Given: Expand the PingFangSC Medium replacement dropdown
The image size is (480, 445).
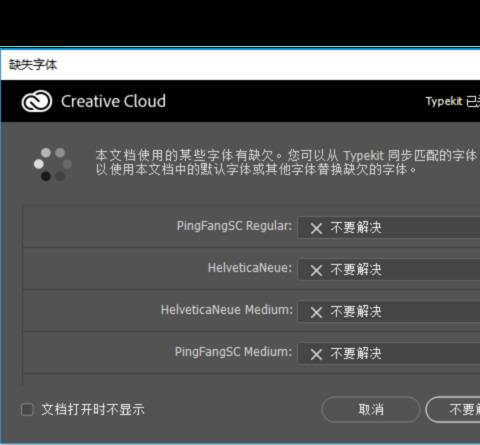Looking at the screenshot, I should coord(389,353).
